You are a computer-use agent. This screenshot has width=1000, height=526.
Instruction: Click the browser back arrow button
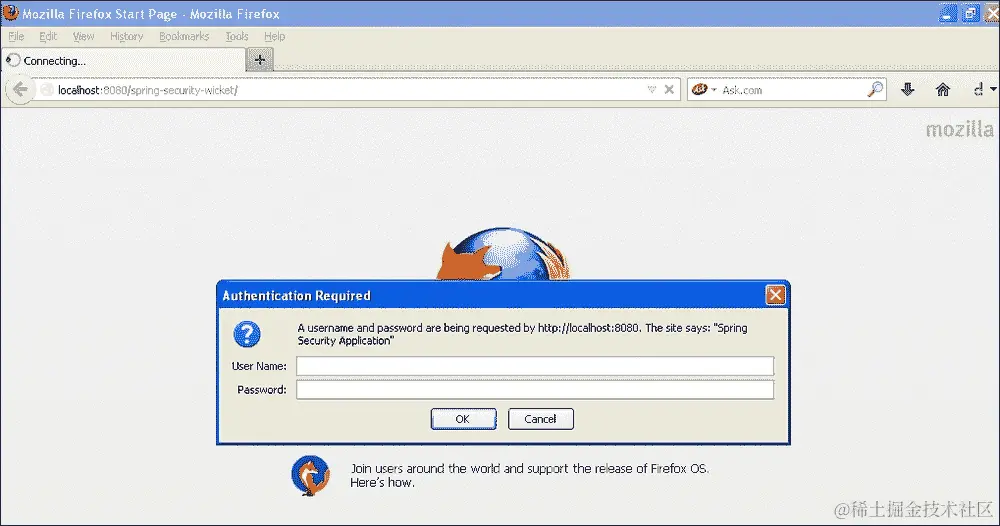20,90
